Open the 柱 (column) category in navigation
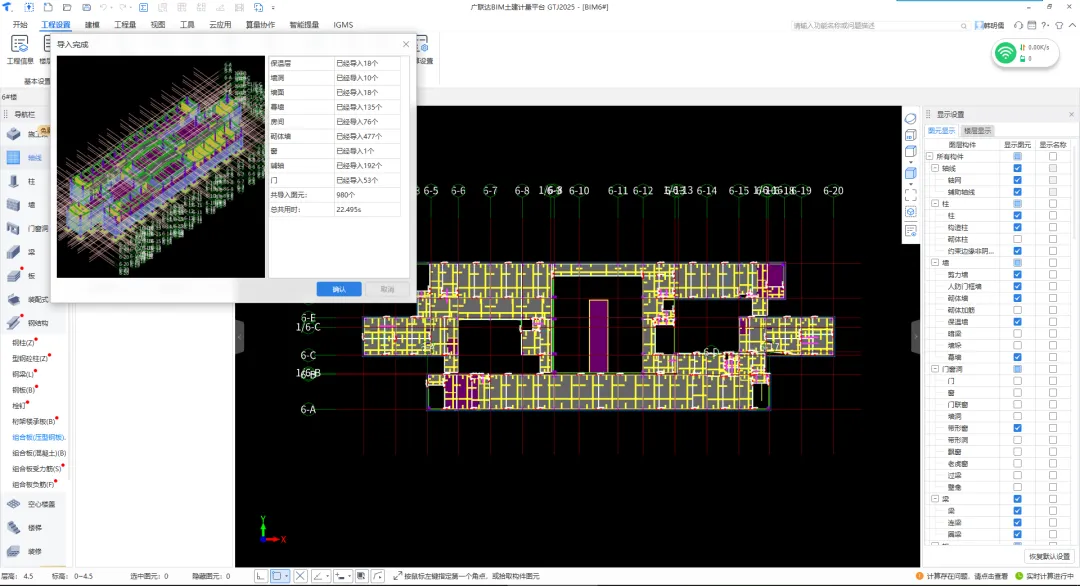This screenshot has height=586, width=1080. coord(31,181)
